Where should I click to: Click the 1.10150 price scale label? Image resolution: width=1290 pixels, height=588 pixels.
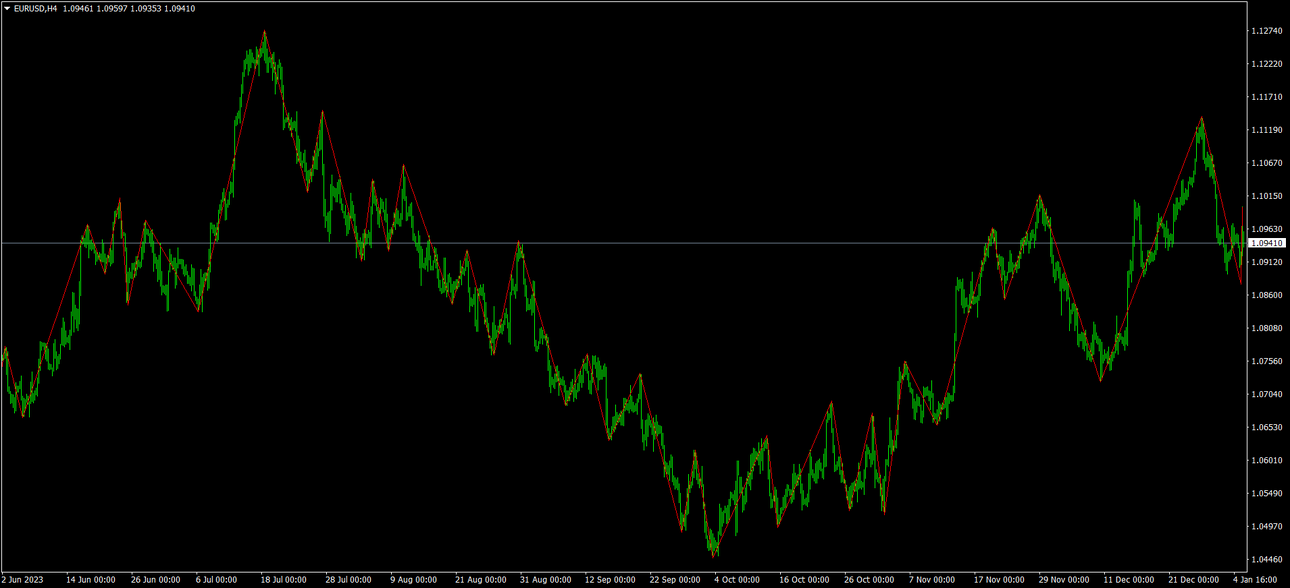coord(1267,196)
